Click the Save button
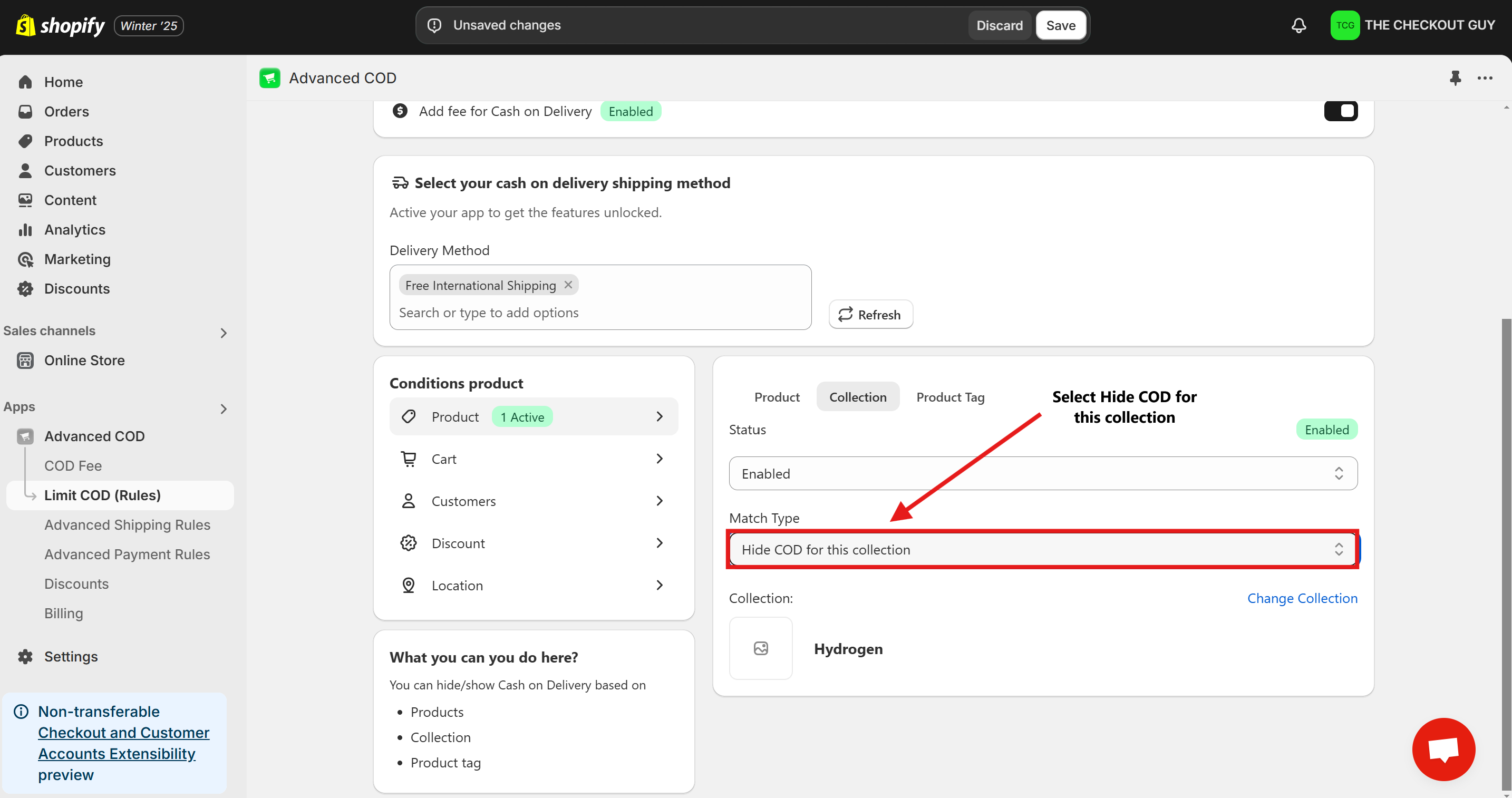The width and height of the screenshot is (1512, 798). (x=1060, y=25)
